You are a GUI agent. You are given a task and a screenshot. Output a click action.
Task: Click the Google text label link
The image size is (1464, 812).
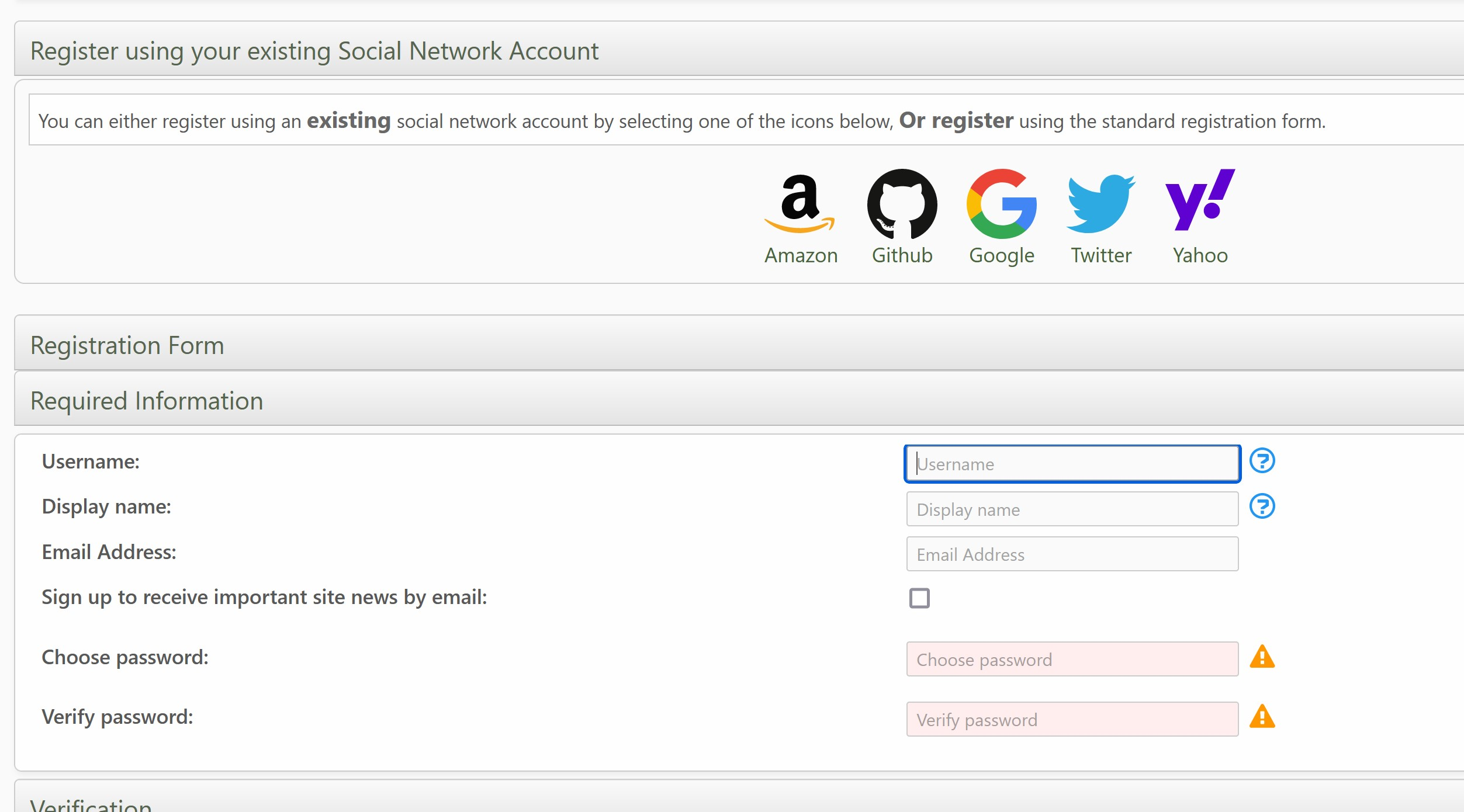pos(1001,255)
